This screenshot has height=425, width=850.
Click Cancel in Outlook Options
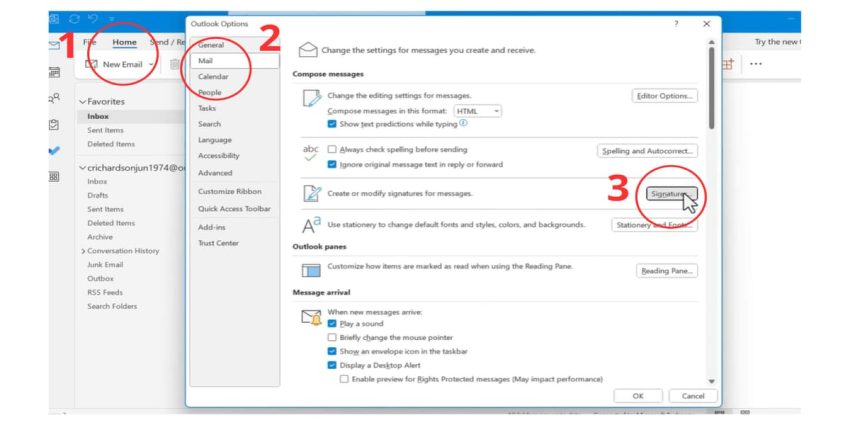coord(693,396)
